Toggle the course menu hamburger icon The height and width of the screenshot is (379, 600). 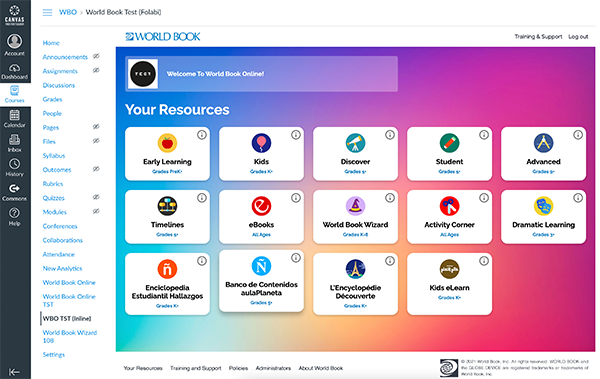point(47,13)
